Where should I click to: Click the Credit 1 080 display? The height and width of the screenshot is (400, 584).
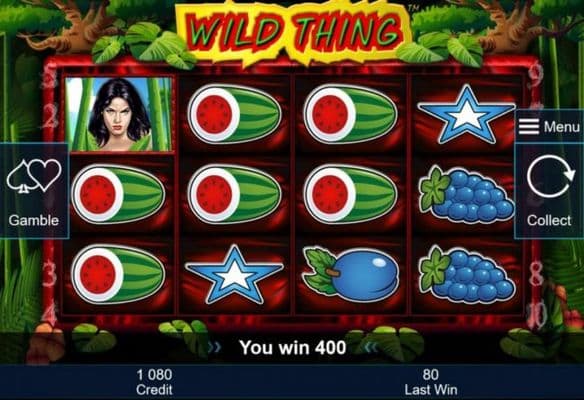[154, 382]
